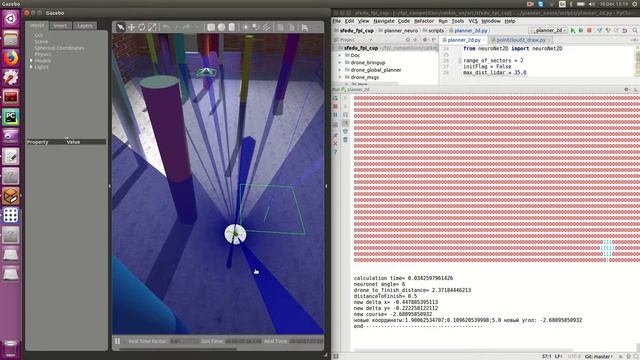Pin the Run tab
640x360 pixels.
[336, 135]
